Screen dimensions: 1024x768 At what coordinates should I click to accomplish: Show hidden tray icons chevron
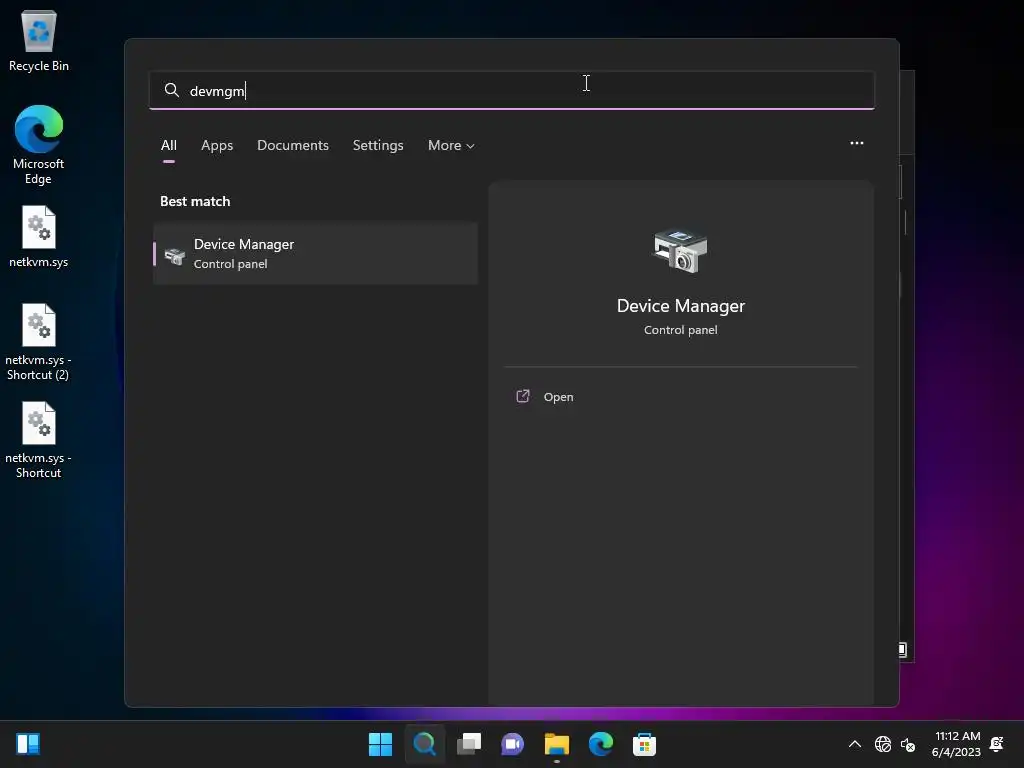[854, 744]
